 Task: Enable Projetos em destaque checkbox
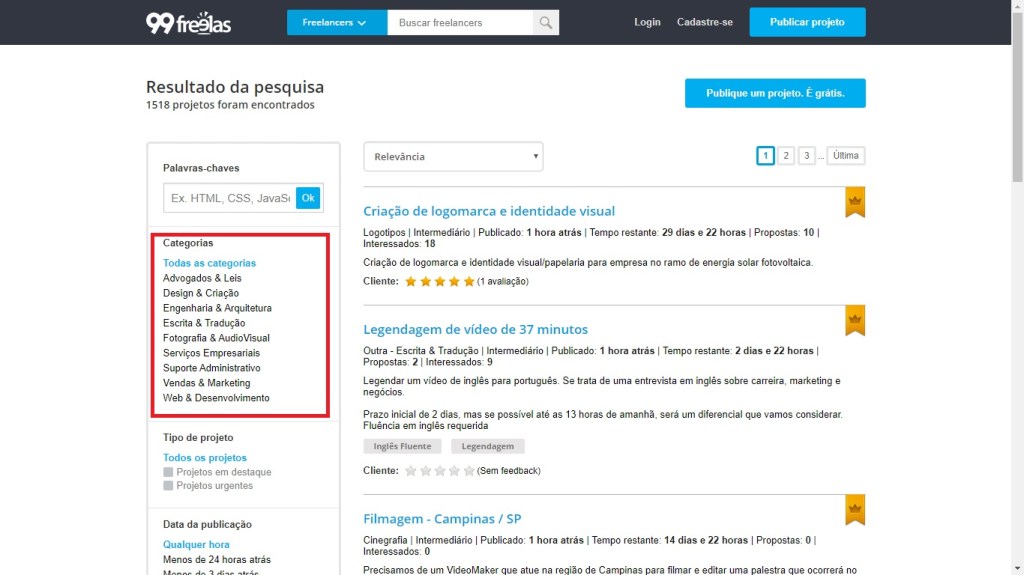point(169,472)
